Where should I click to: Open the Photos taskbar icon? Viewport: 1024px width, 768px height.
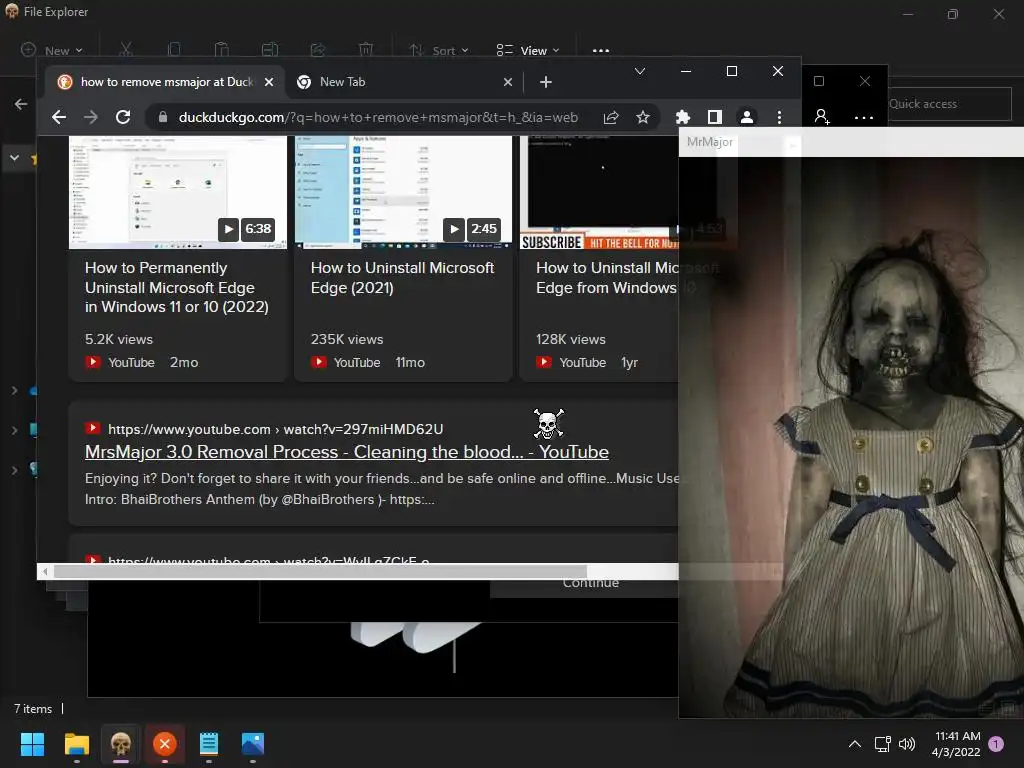pyautogui.click(x=253, y=744)
